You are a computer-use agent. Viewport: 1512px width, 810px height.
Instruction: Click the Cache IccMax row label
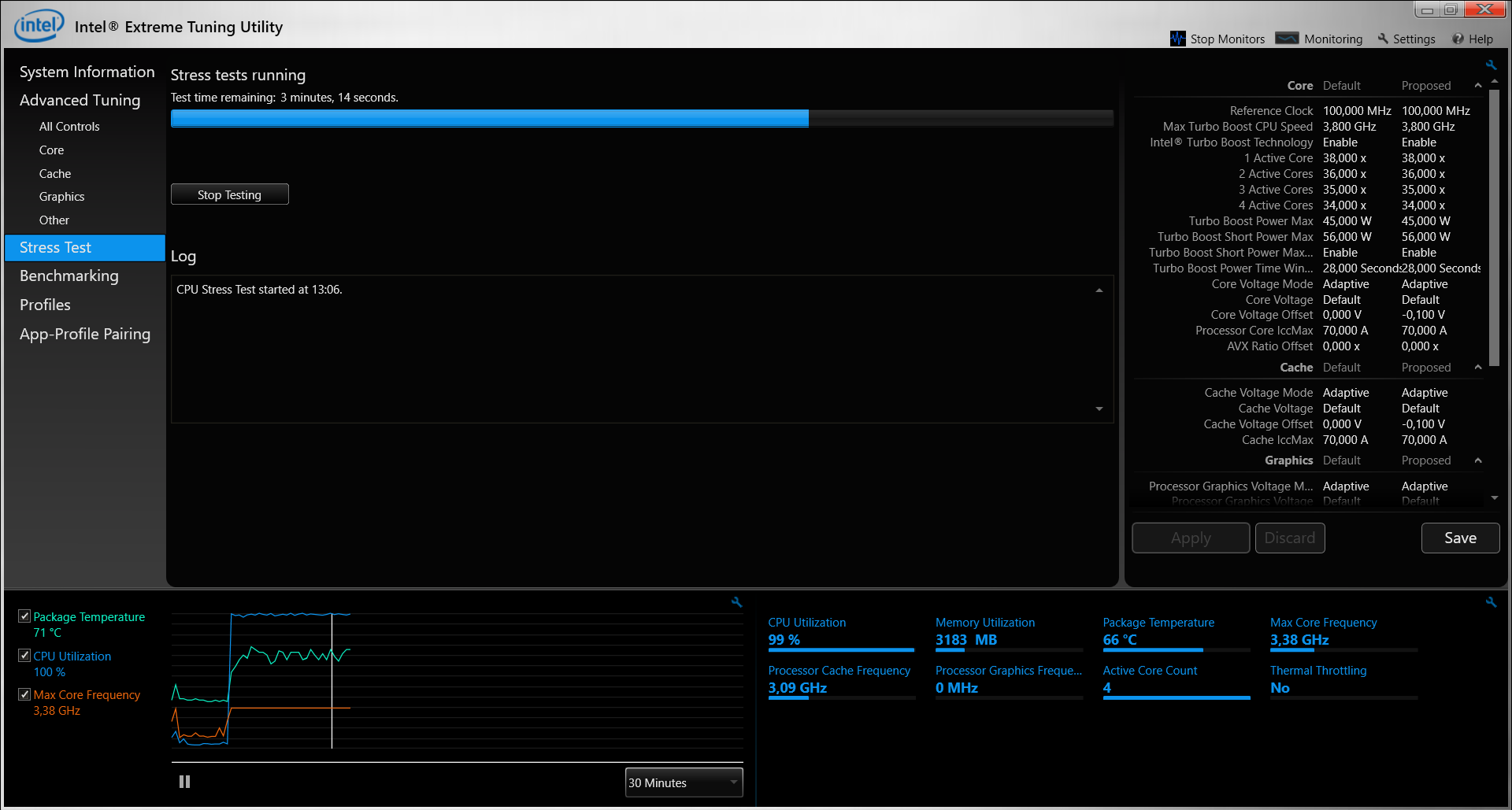pos(1277,440)
